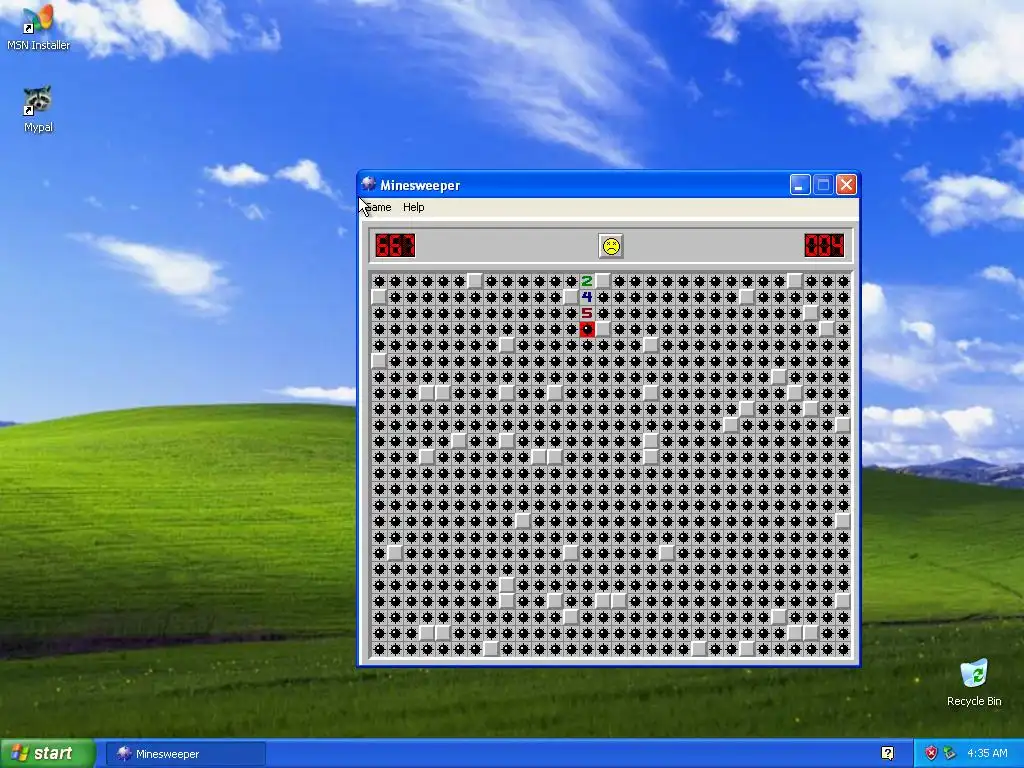
Task: Open the Help menu
Action: coord(413,207)
